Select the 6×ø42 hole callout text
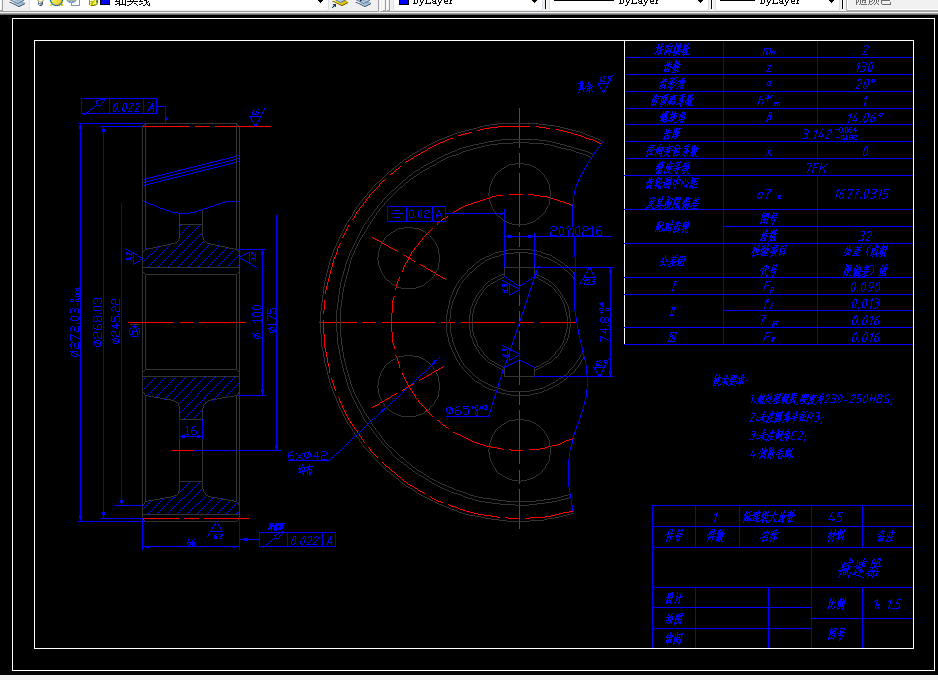 point(307,456)
